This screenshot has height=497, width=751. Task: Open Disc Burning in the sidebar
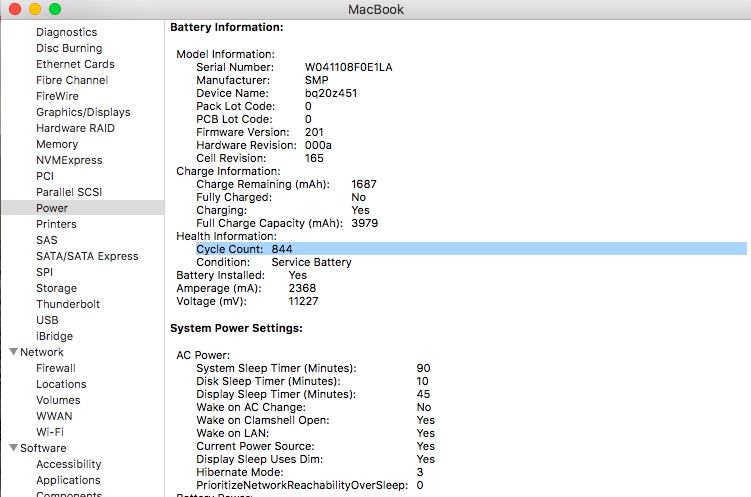coord(69,48)
